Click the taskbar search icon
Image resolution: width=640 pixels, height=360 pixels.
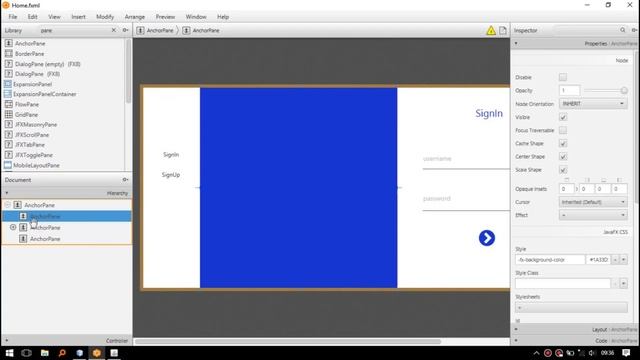click(x=62, y=353)
